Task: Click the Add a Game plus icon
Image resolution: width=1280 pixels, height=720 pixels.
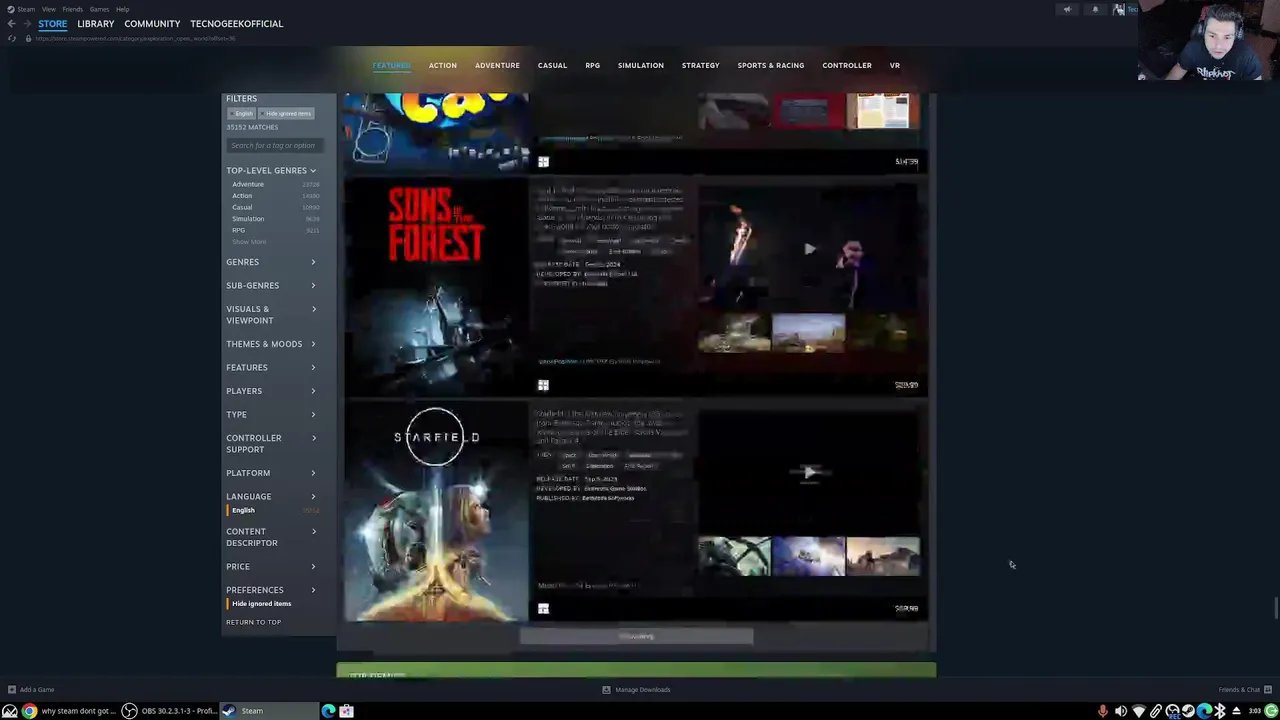Action: click(x=11, y=689)
